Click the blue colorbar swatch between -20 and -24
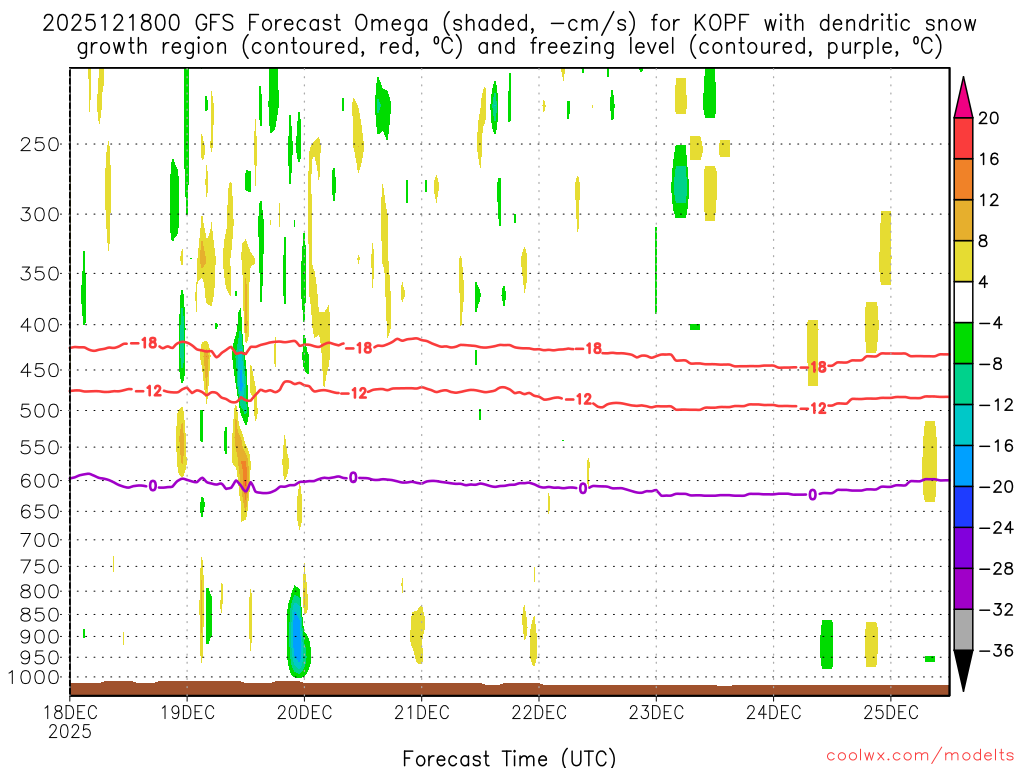1024x768 pixels. pyautogui.click(x=963, y=507)
